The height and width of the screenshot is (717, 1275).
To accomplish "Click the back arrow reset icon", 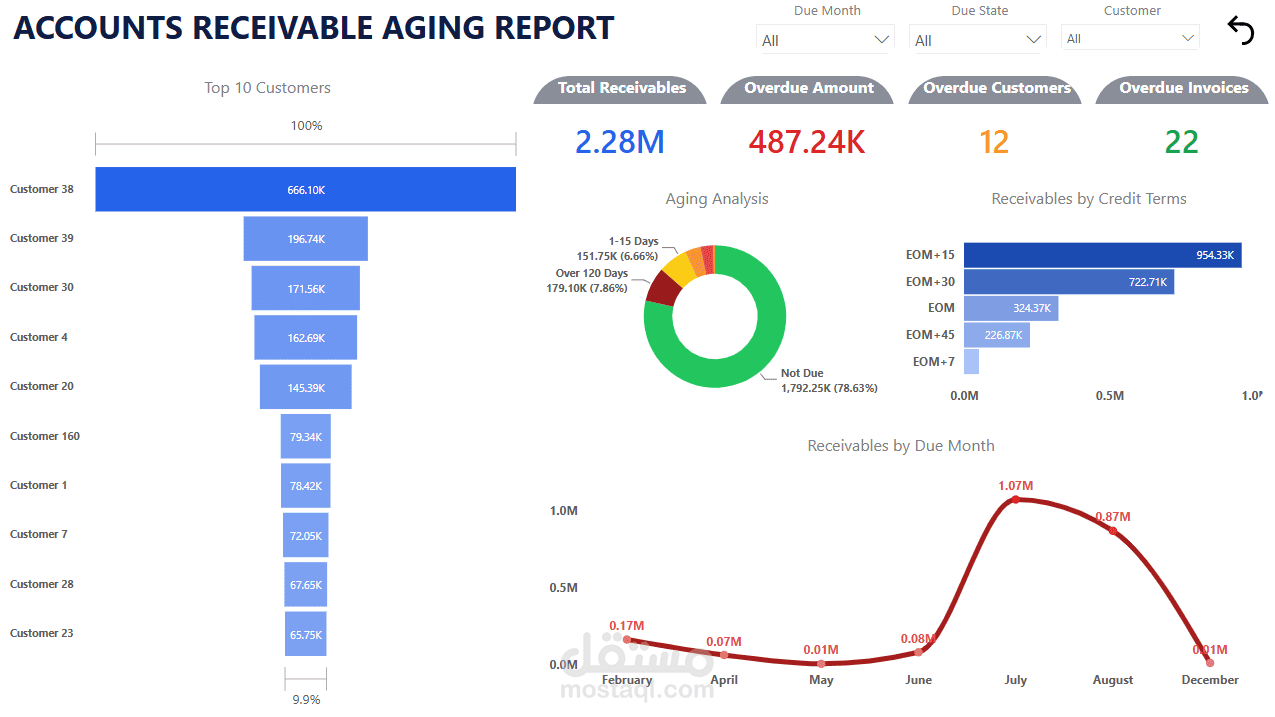I will pos(1240,31).
